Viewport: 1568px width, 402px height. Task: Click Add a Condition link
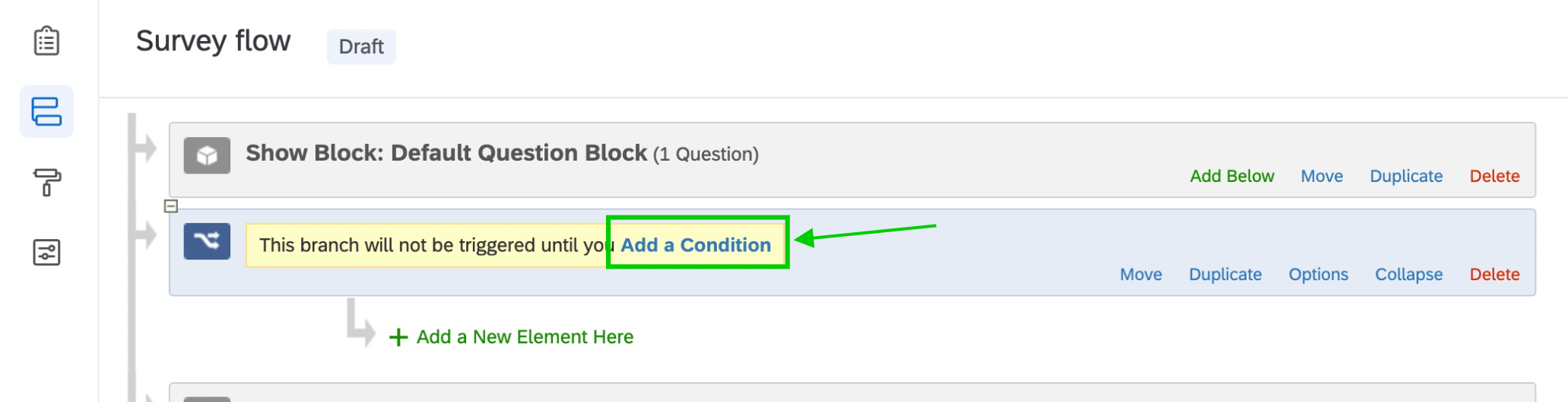695,245
